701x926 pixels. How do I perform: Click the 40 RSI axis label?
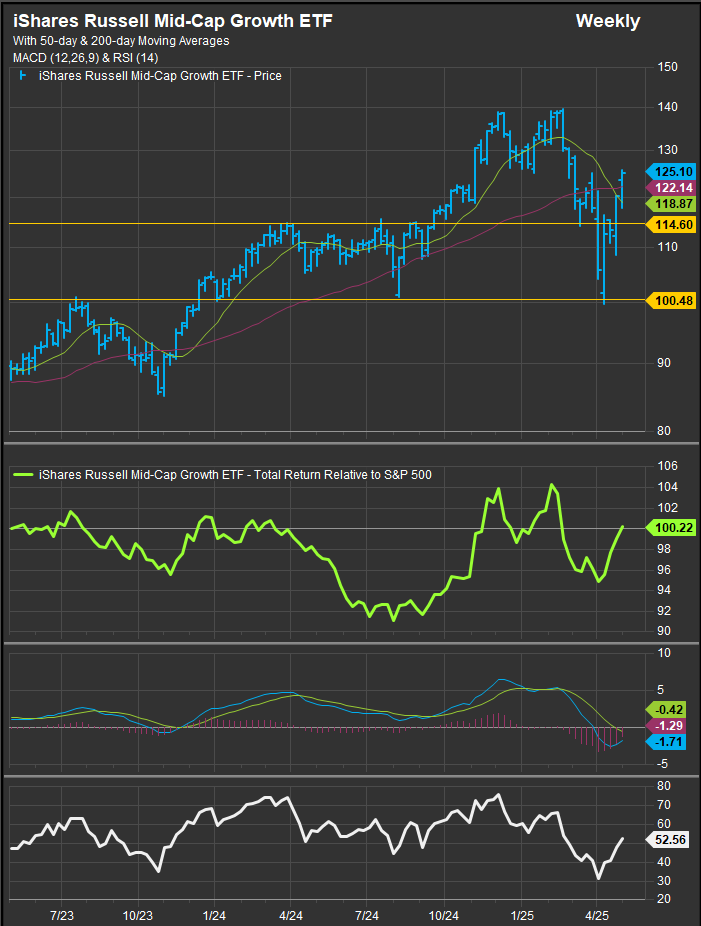click(664, 862)
